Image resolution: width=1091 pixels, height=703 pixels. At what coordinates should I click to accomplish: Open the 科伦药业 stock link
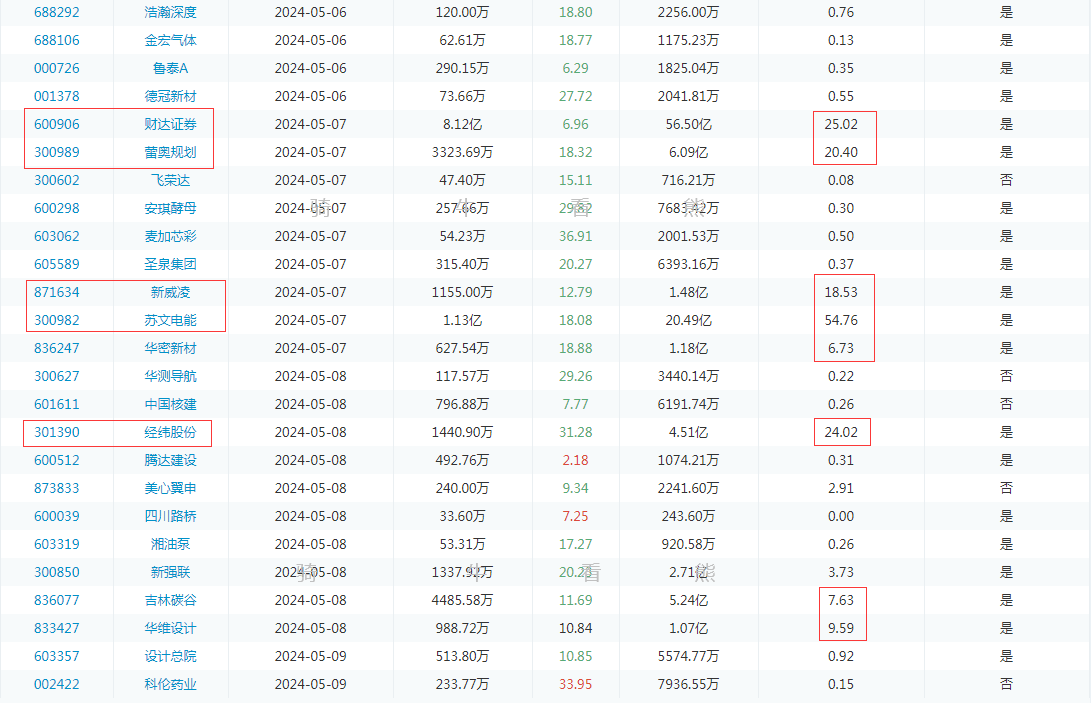(x=170, y=685)
